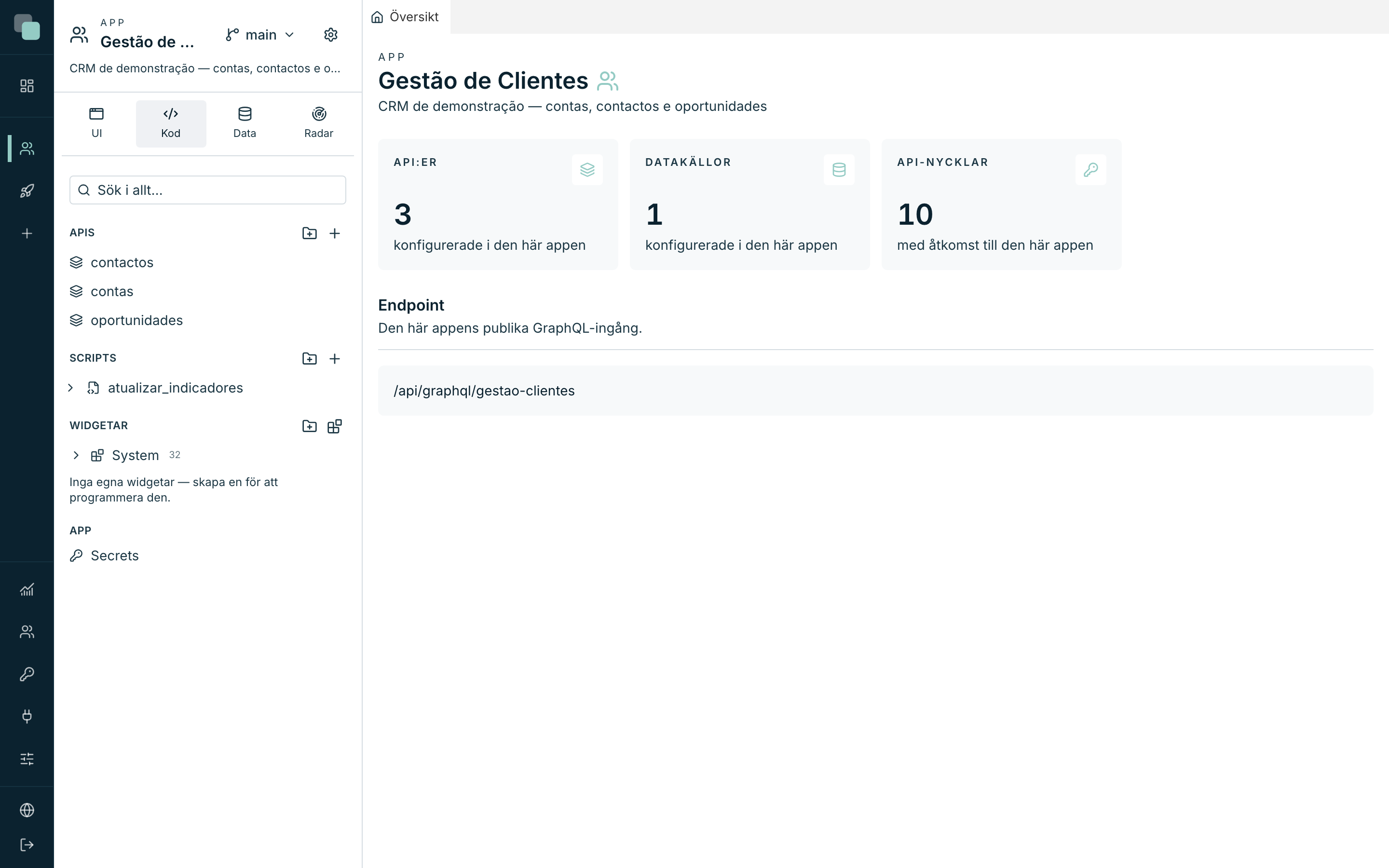Click the SCRIPTS section label

[93, 358]
